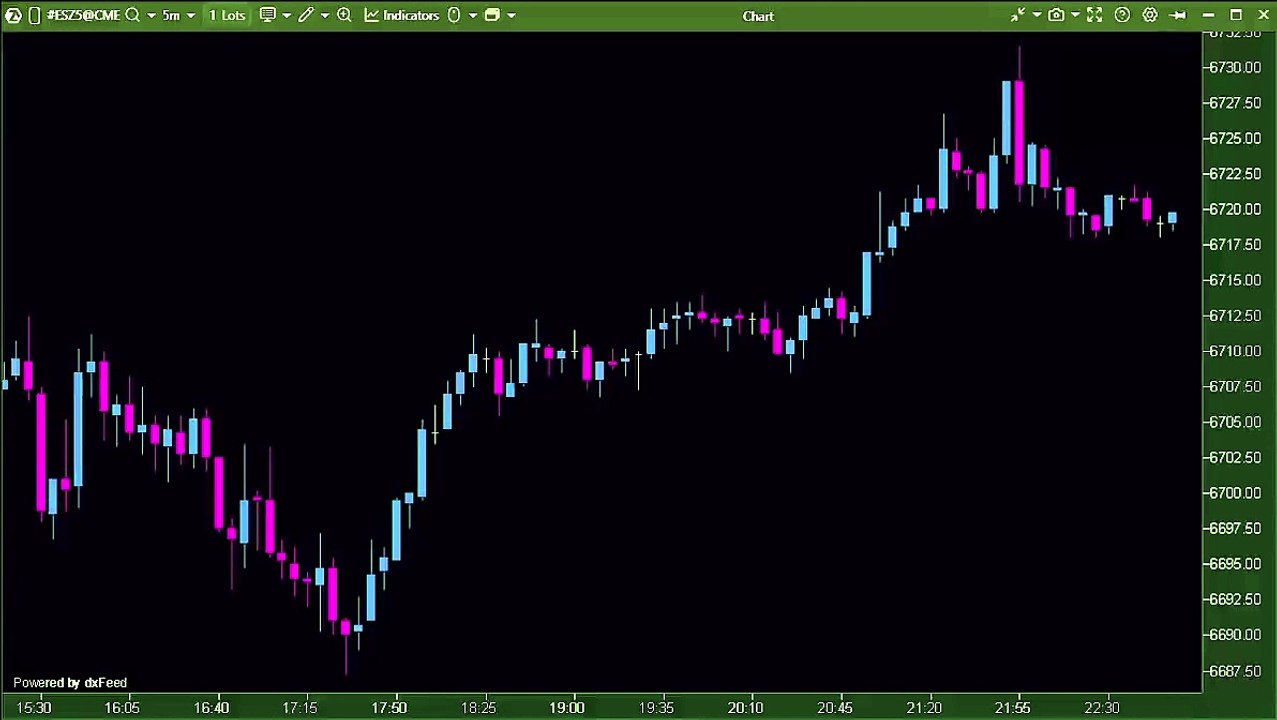1277x720 pixels.
Task: Click the 20:45 time axis label
Action: click(835, 708)
